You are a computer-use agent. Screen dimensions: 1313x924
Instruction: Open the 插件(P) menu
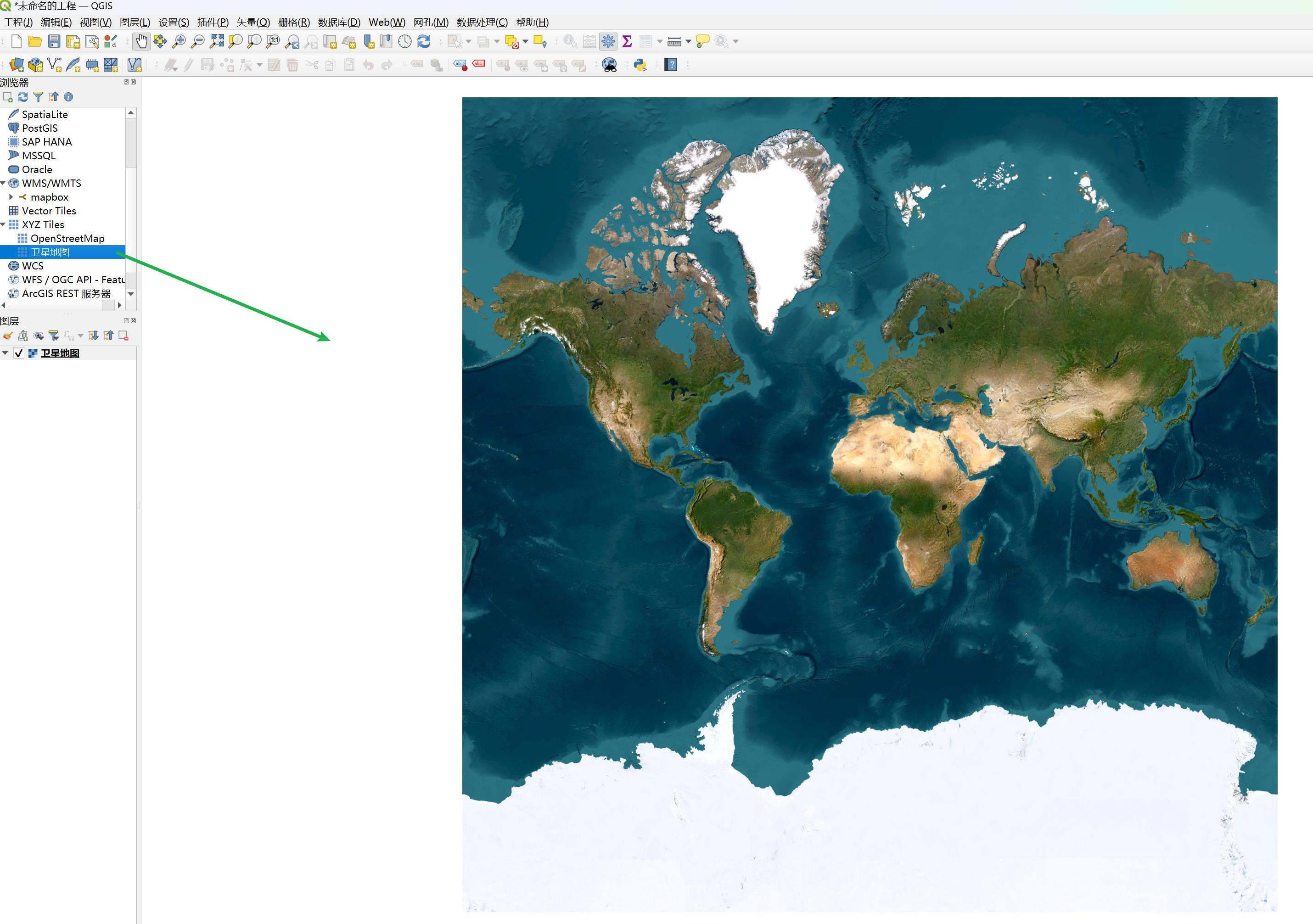(x=213, y=22)
